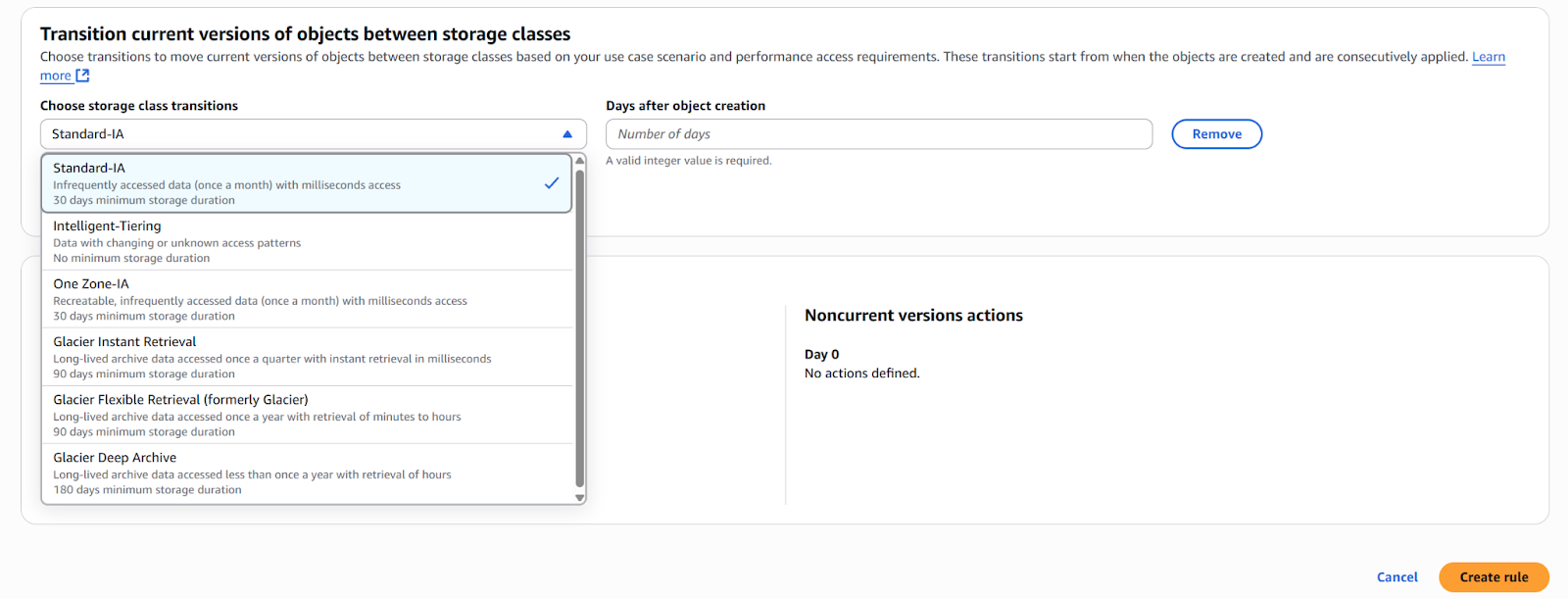Click the blue checkmark on Standard-IA option
The image size is (1568, 599).
pyautogui.click(x=552, y=183)
